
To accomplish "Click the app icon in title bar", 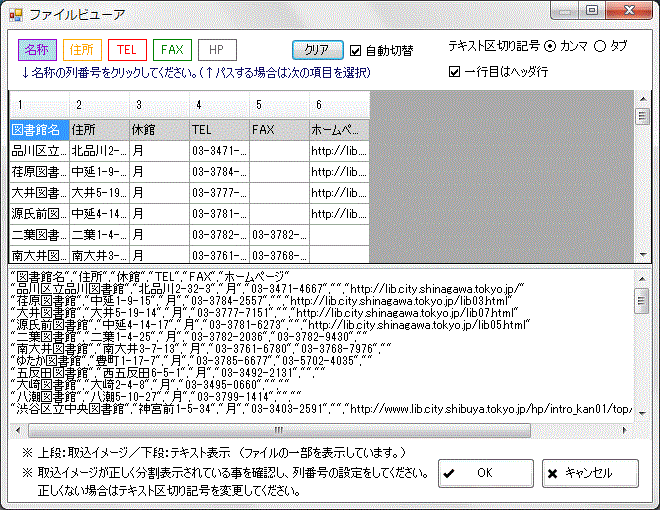I will (15, 13).
